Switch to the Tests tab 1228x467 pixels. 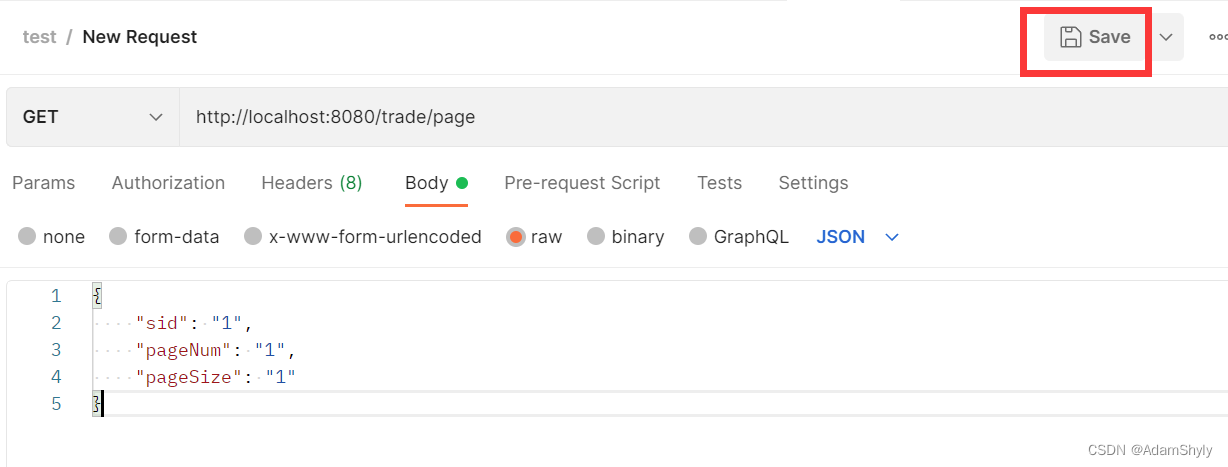[x=719, y=183]
